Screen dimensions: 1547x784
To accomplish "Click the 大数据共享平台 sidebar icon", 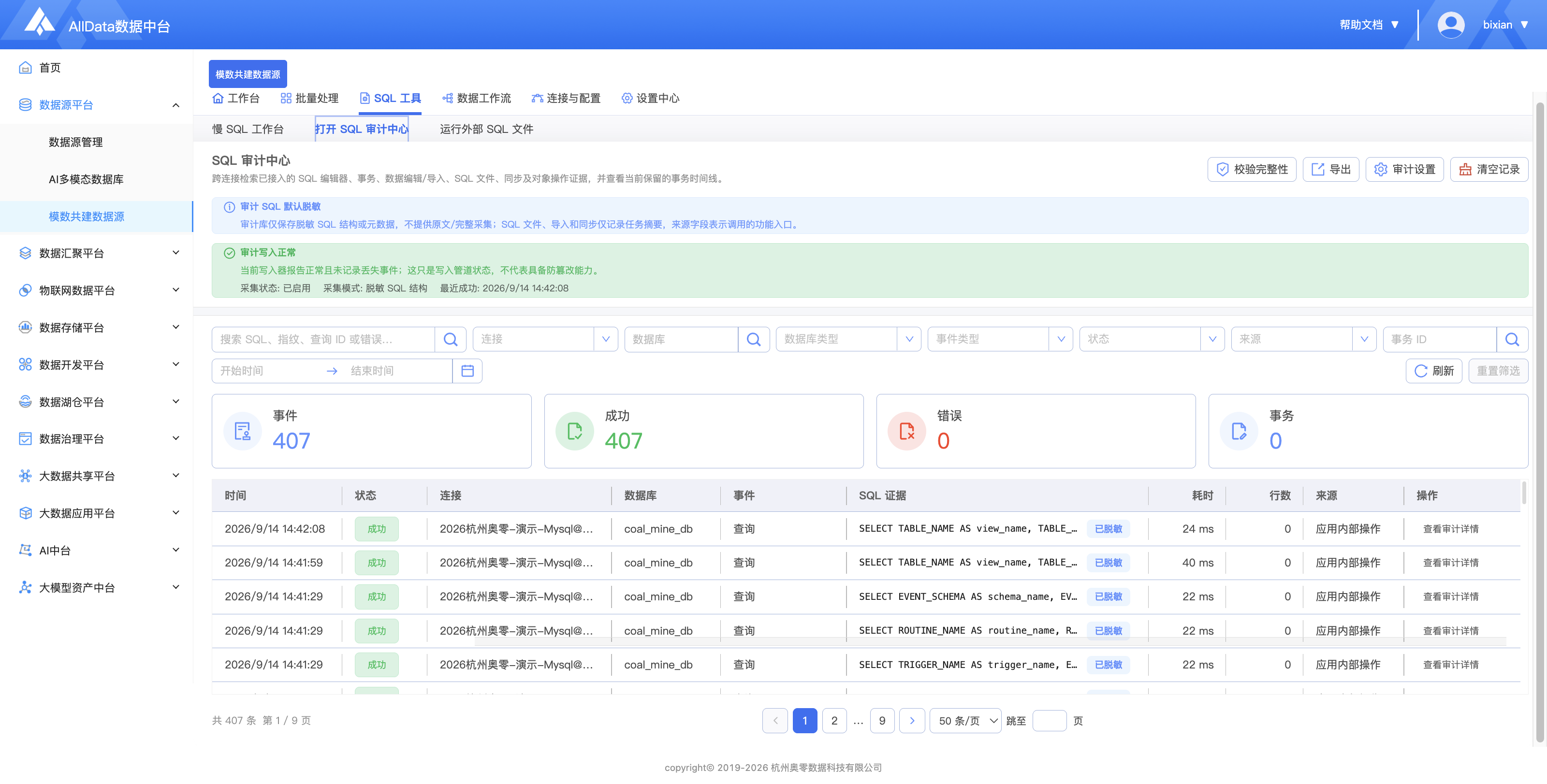I will pos(25,476).
